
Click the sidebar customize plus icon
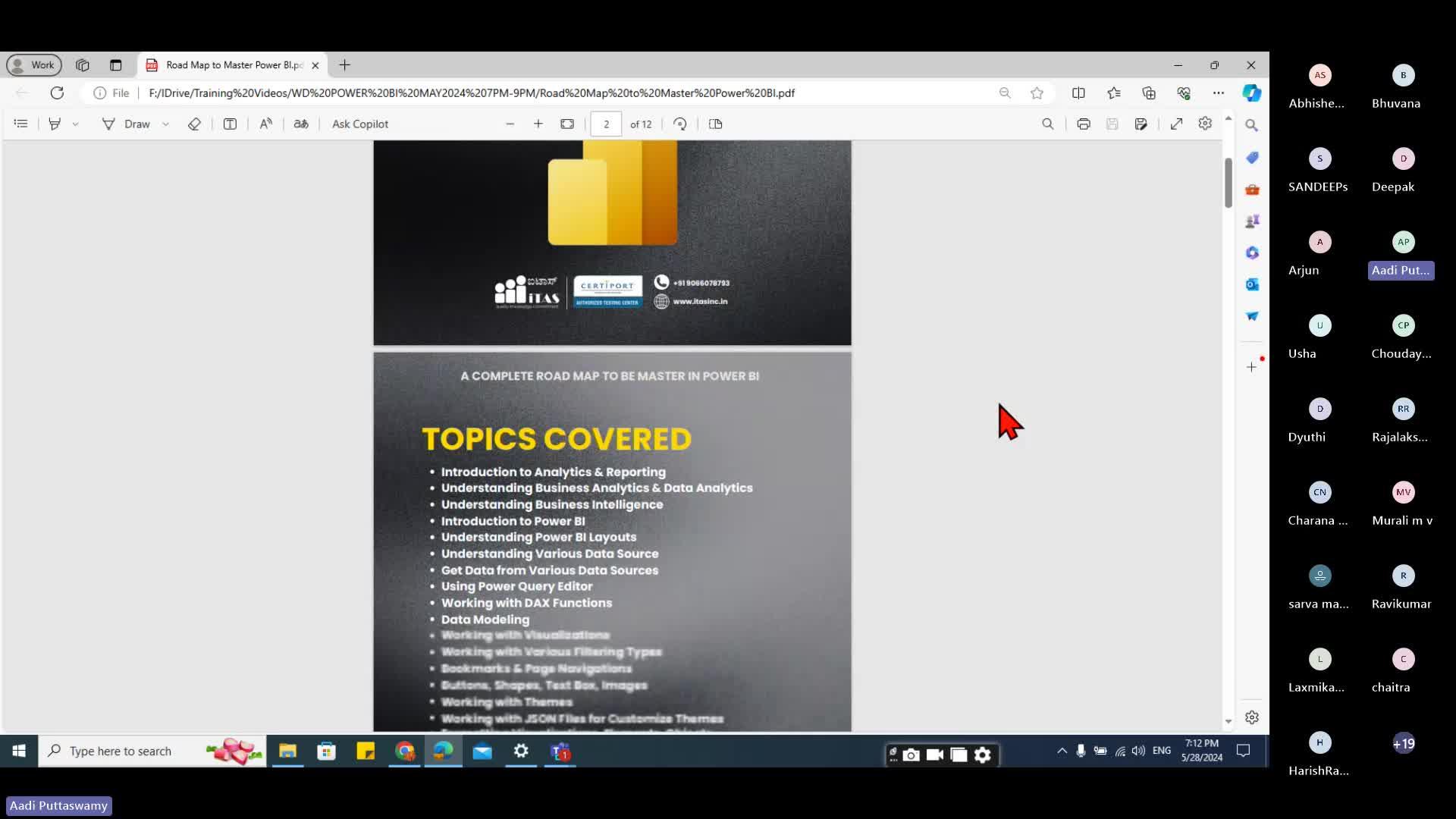tap(1251, 367)
